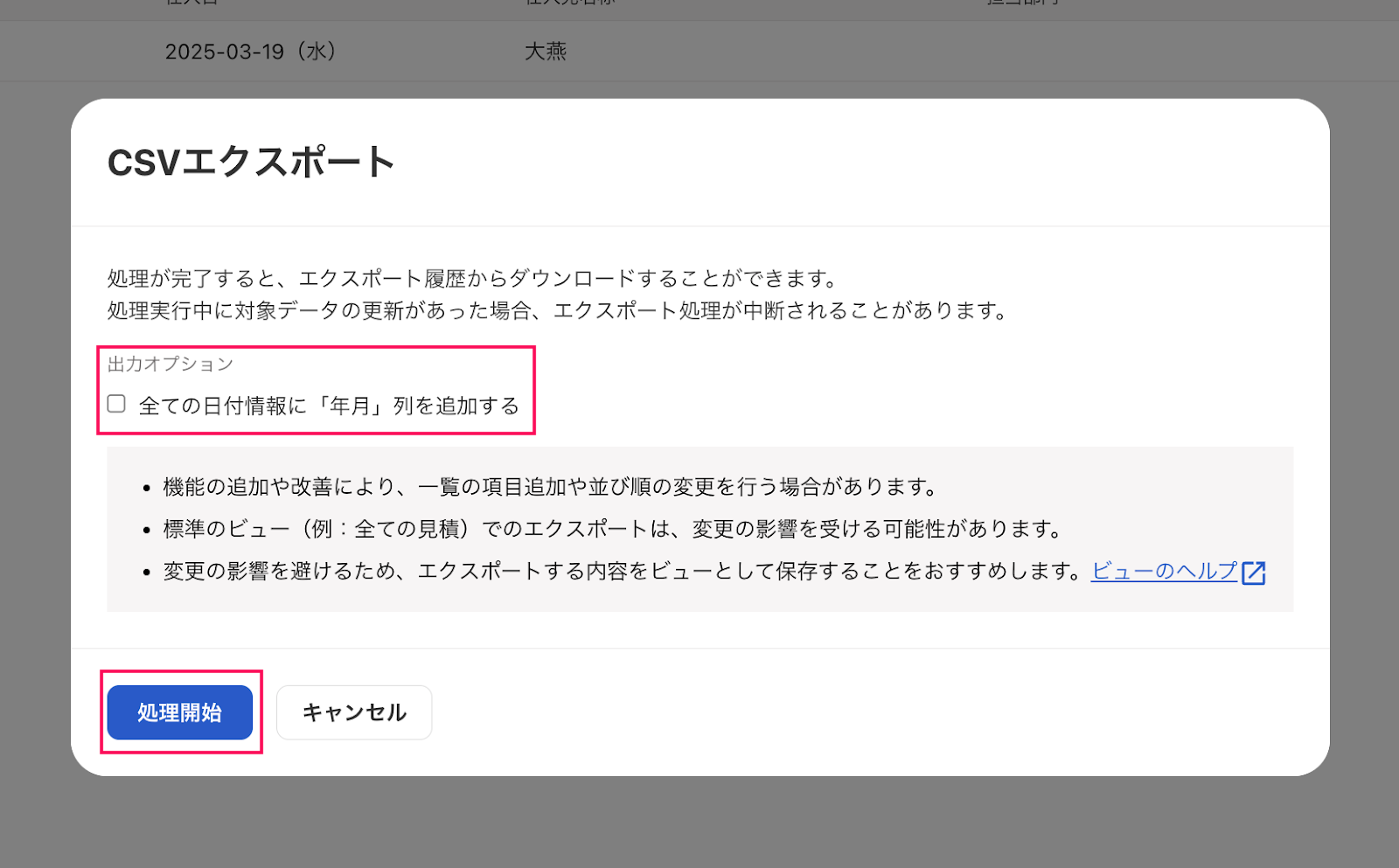Click the sentence starting 処理実行中に対象データ
Screen dimensions: 1399x868
558,310
